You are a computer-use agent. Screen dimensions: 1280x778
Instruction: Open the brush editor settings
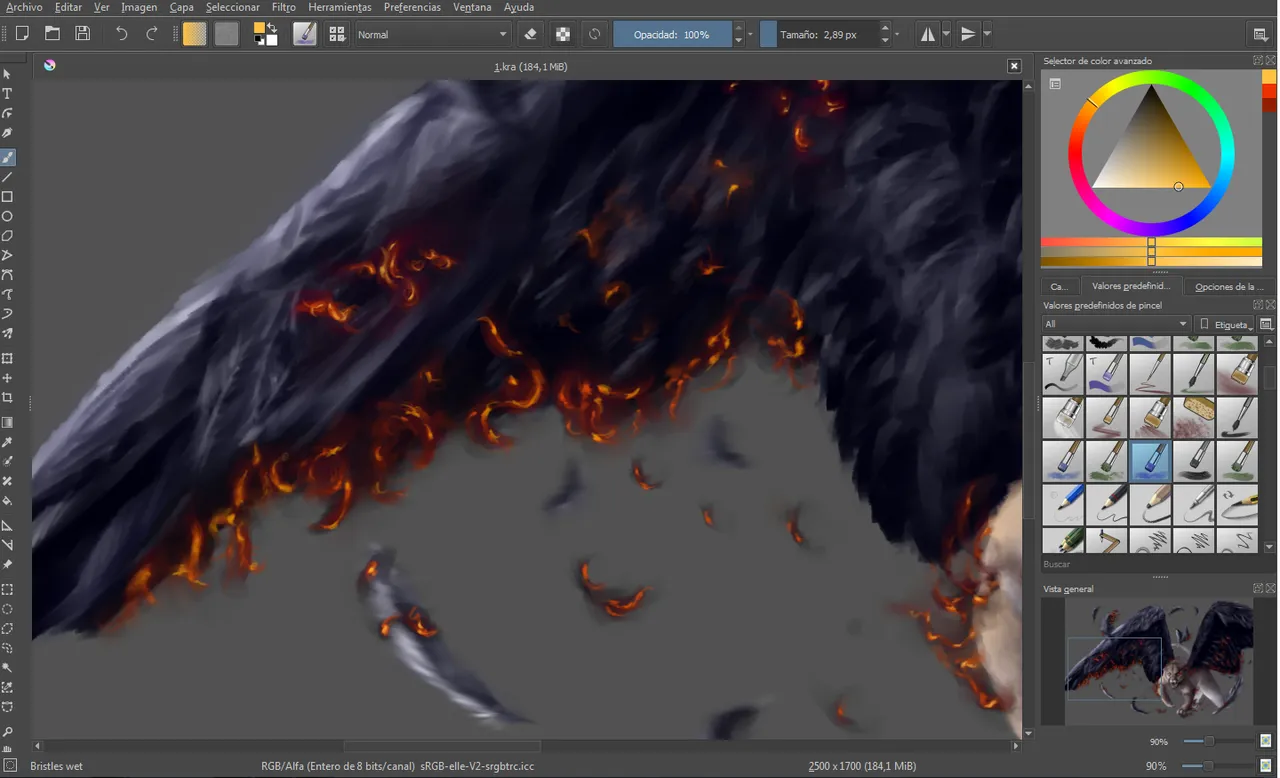point(304,34)
